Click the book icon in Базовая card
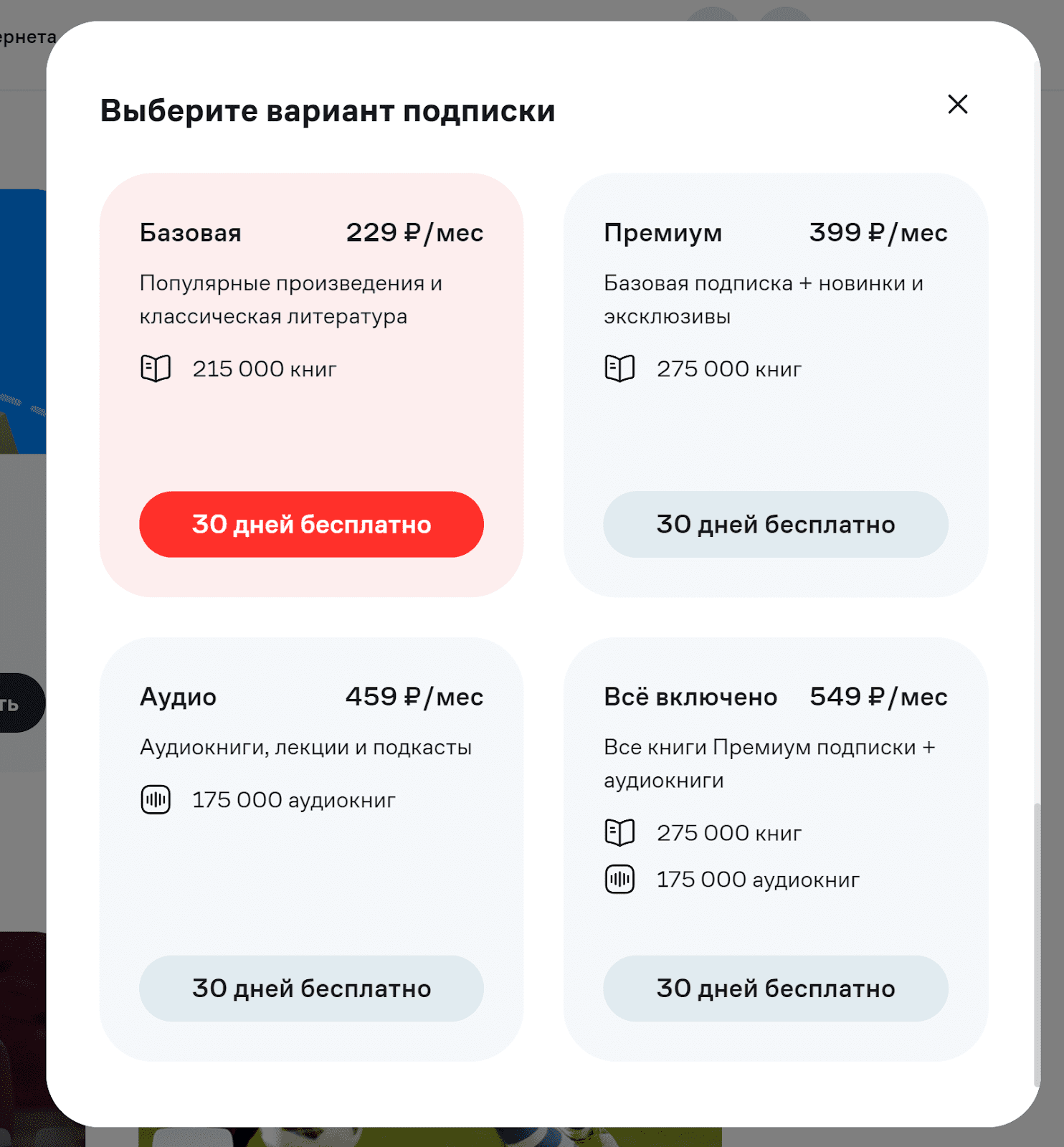1064x1147 pixels. (156, 368)
